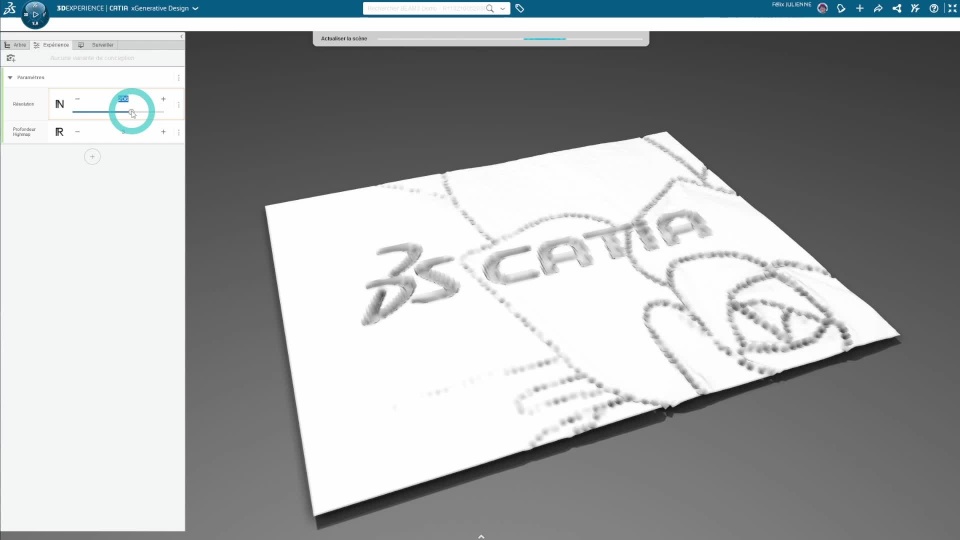Screen dimensions: 960x540
Task: Switch to the Expérience tab
Action: [x=51, y=45]
